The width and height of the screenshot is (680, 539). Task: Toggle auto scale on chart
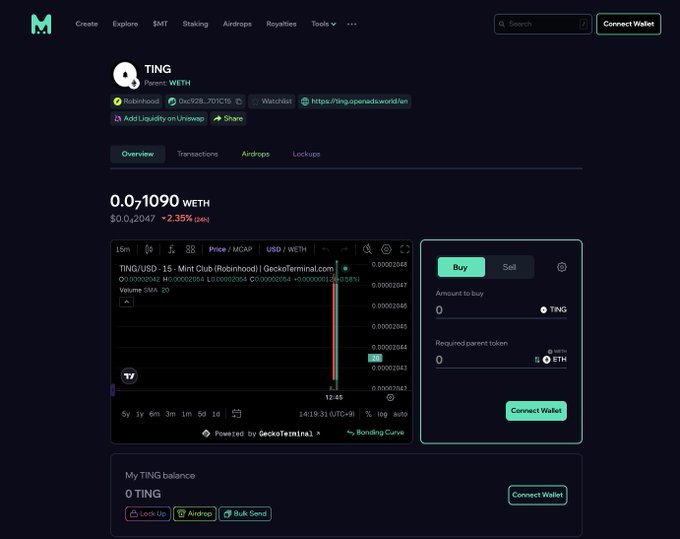[x=400, y=414]
